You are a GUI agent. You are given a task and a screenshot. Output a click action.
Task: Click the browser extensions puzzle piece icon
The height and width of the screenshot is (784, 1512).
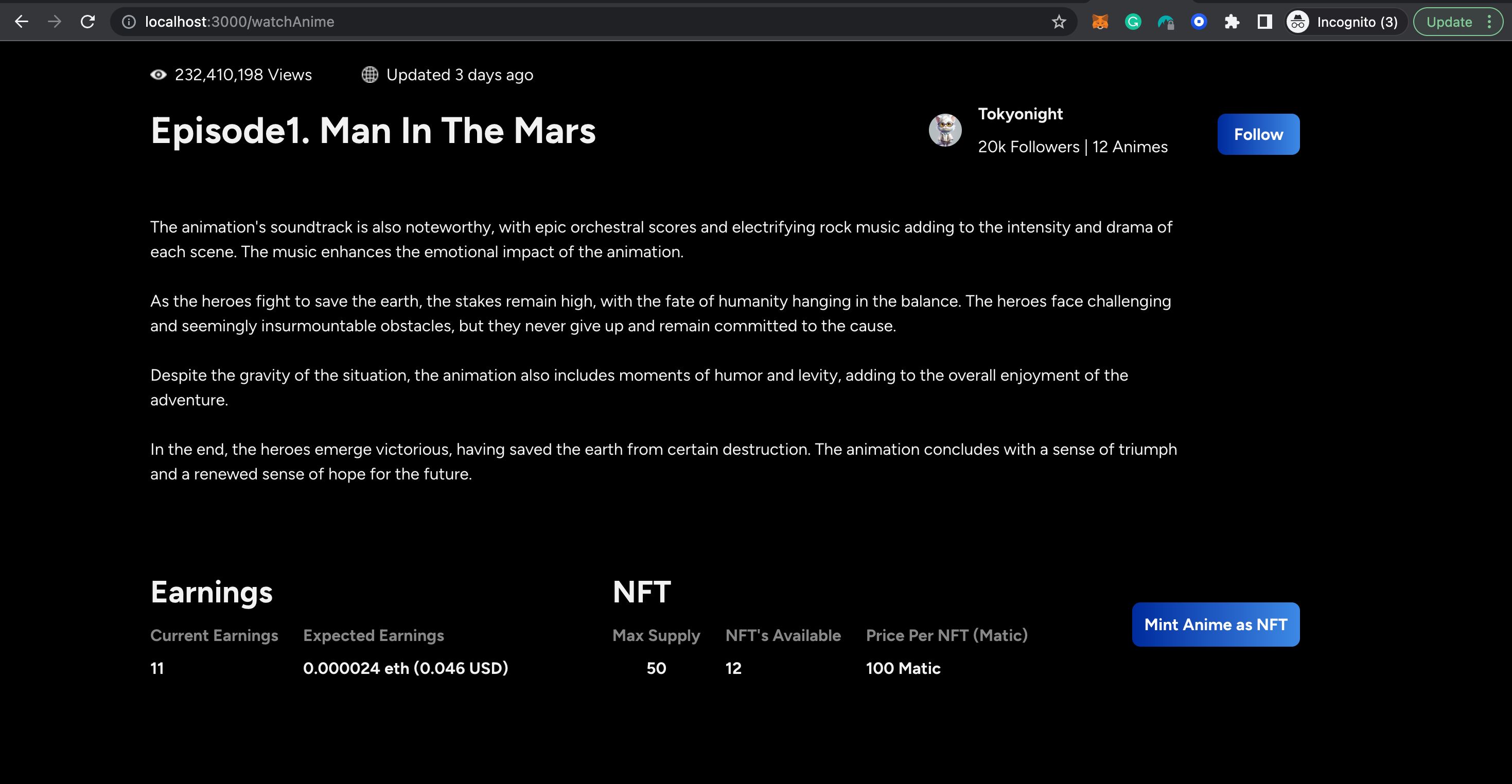pyautogui.click(x=1231, y=21)
